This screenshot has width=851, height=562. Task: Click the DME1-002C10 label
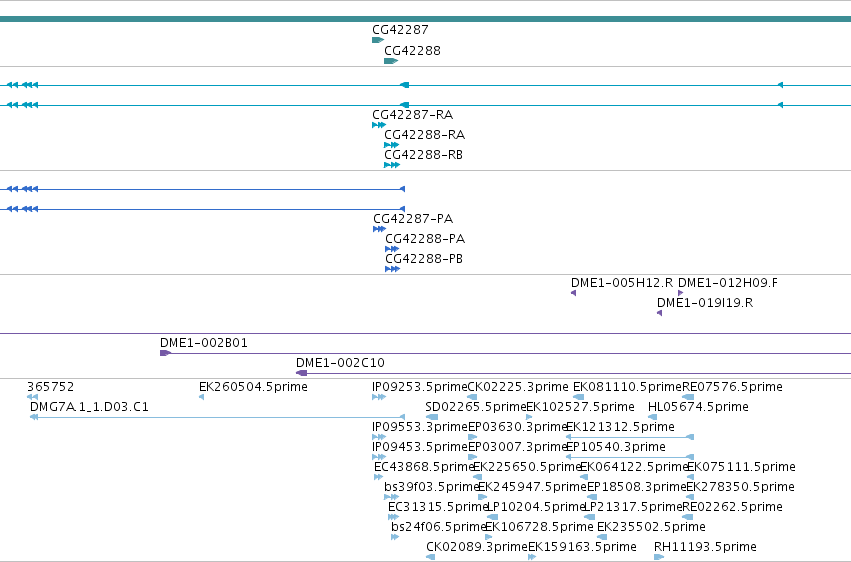(x=340, y=363)
